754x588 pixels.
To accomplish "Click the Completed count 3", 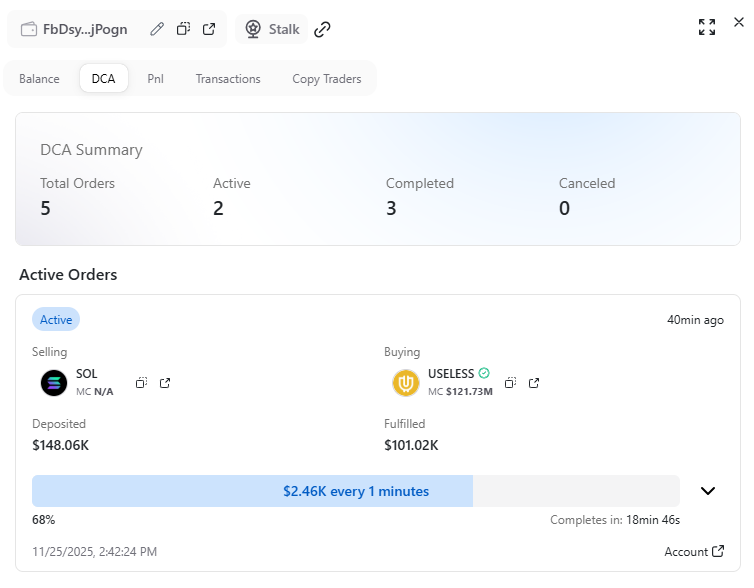I will (x=391, y=208).
